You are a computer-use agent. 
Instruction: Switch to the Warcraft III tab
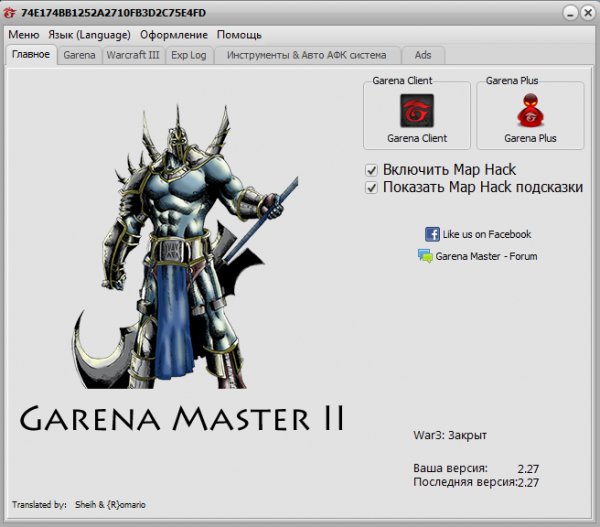coord(133,55)
